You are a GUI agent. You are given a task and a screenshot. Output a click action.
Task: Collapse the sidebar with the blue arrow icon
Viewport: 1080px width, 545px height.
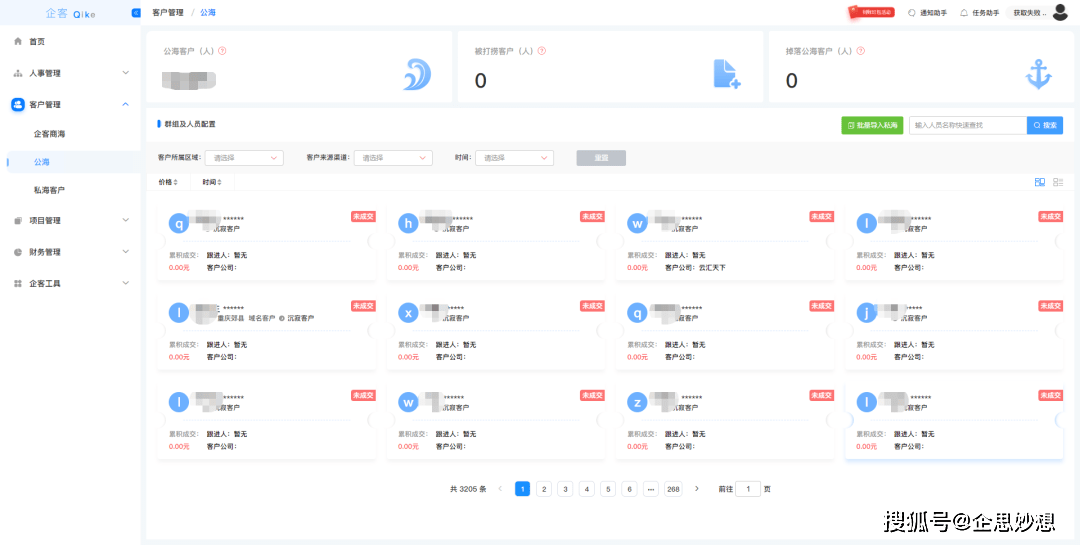[136, 12]
